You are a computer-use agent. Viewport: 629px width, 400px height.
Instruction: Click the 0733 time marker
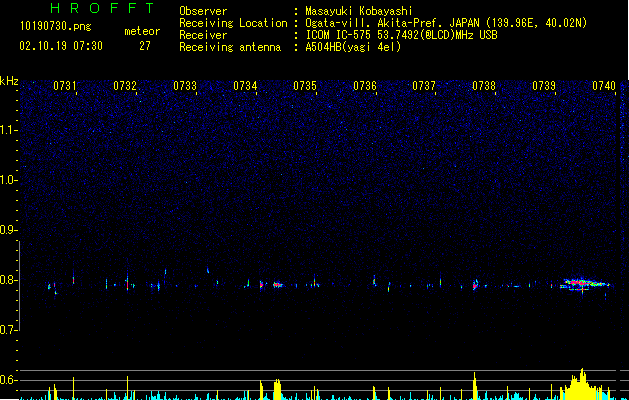pos(185,86)
